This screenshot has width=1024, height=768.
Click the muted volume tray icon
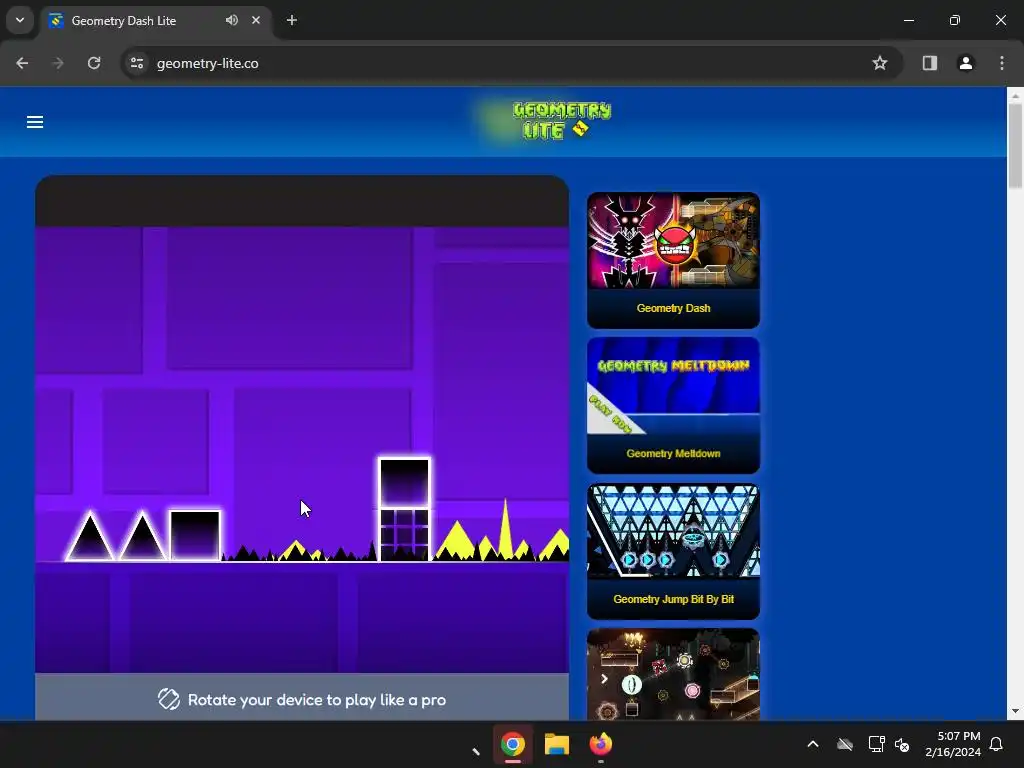(x=903, y=744)
